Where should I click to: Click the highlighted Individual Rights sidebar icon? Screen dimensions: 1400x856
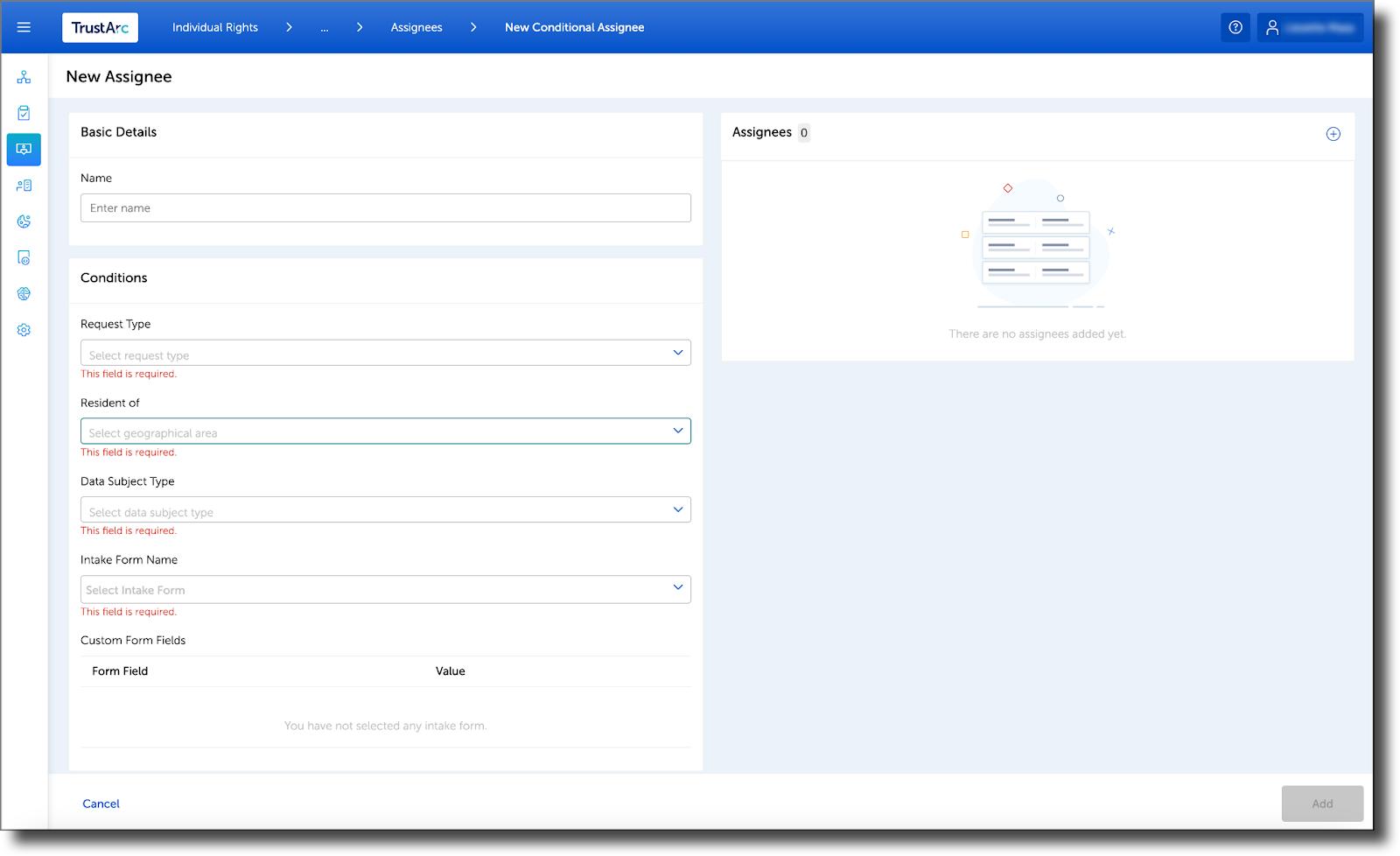tap(24, 149)
